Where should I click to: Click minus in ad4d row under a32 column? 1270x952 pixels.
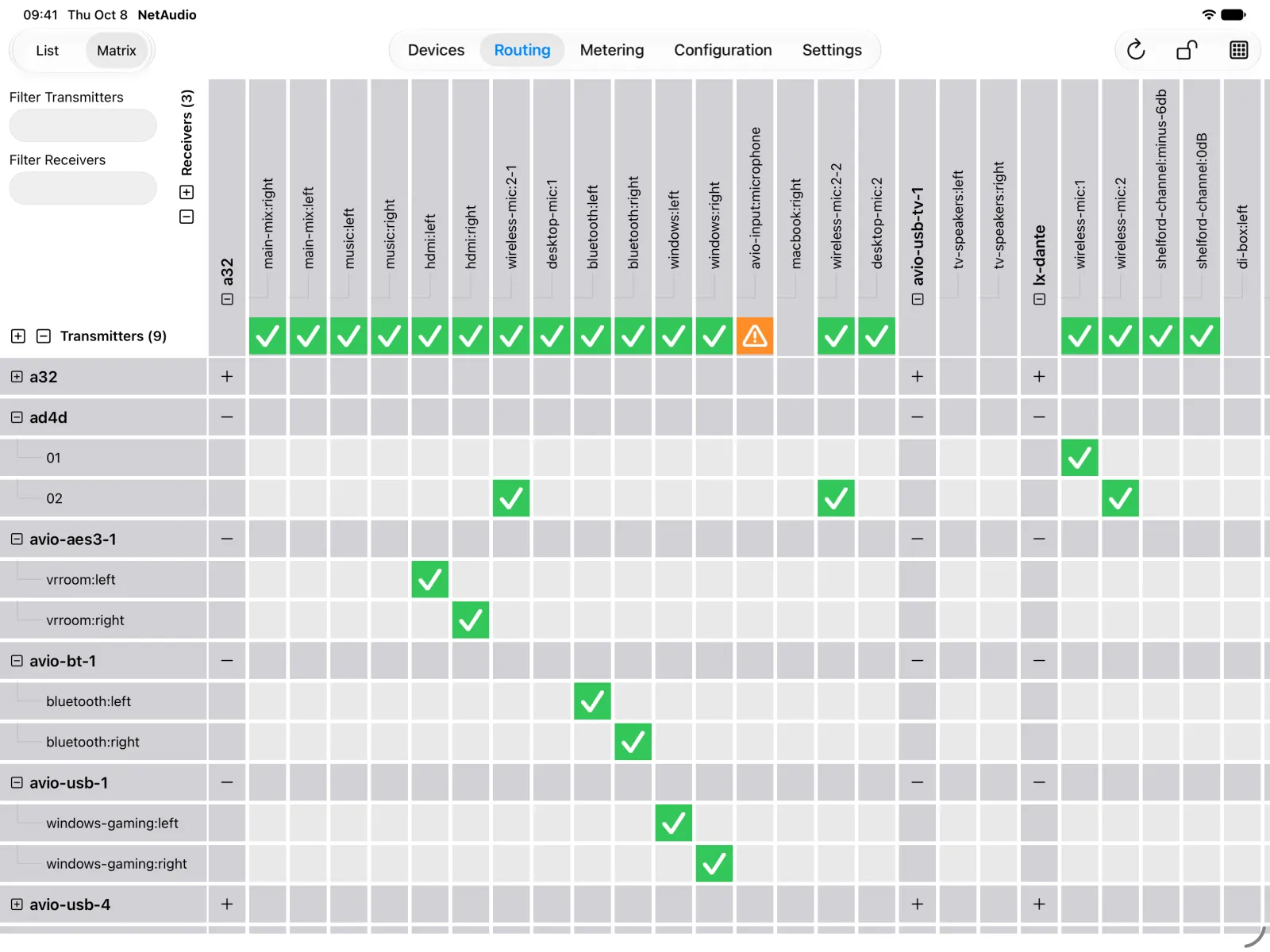(227, 417)
